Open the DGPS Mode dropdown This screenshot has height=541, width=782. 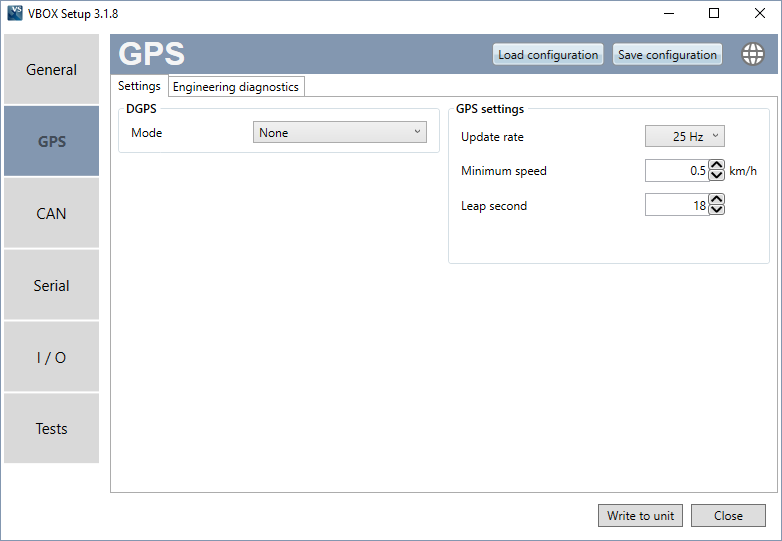click(x=340, y=132)
